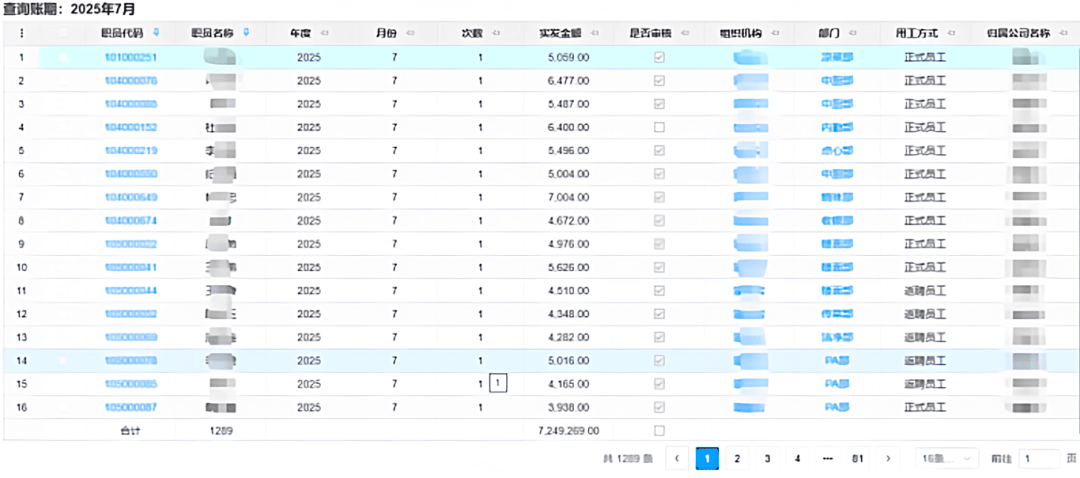Go to page 2 in pagination
Screen dimensions: 1080x478
click(737, 458)
